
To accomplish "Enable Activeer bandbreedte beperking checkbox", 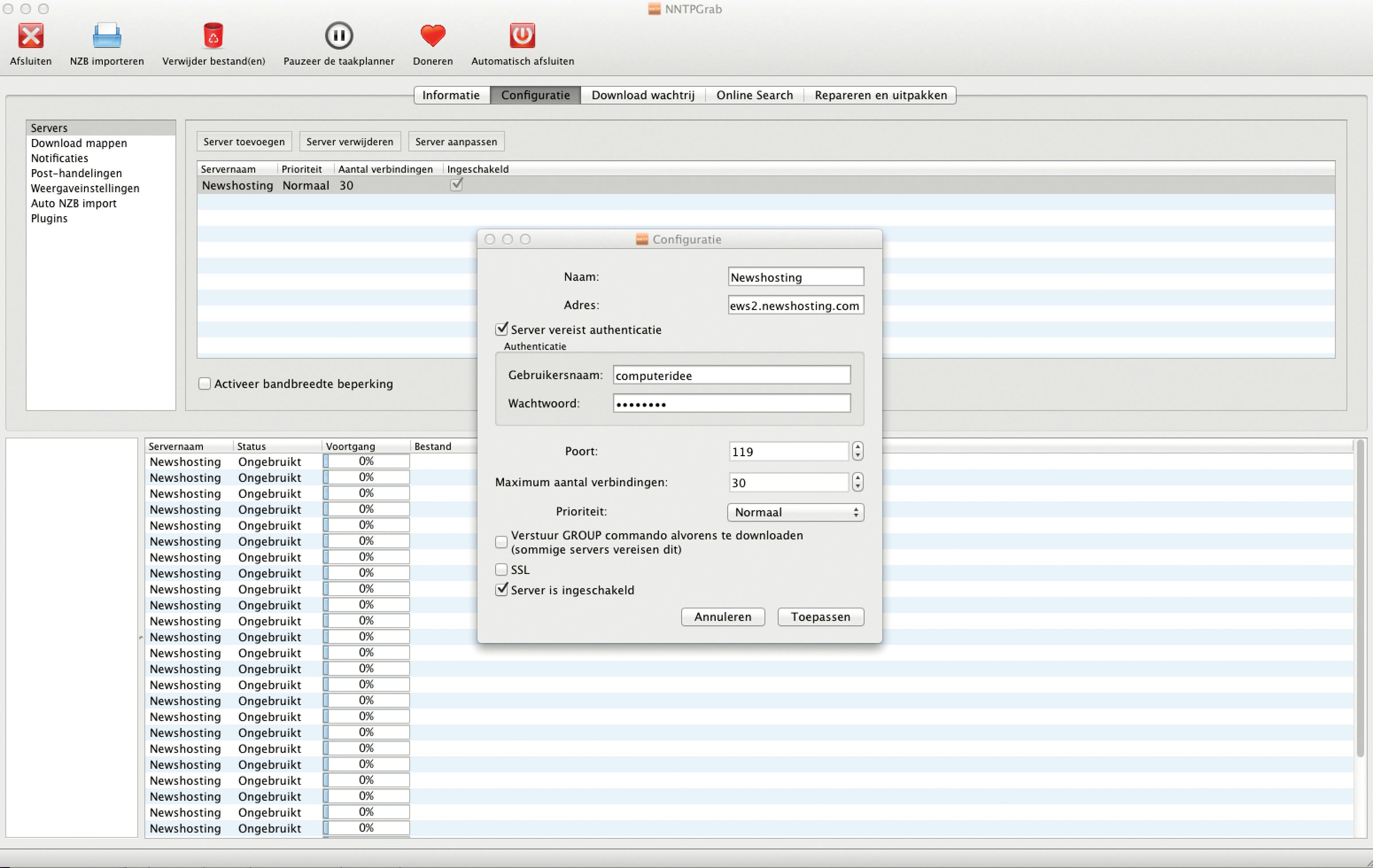I will click(205, 384).
